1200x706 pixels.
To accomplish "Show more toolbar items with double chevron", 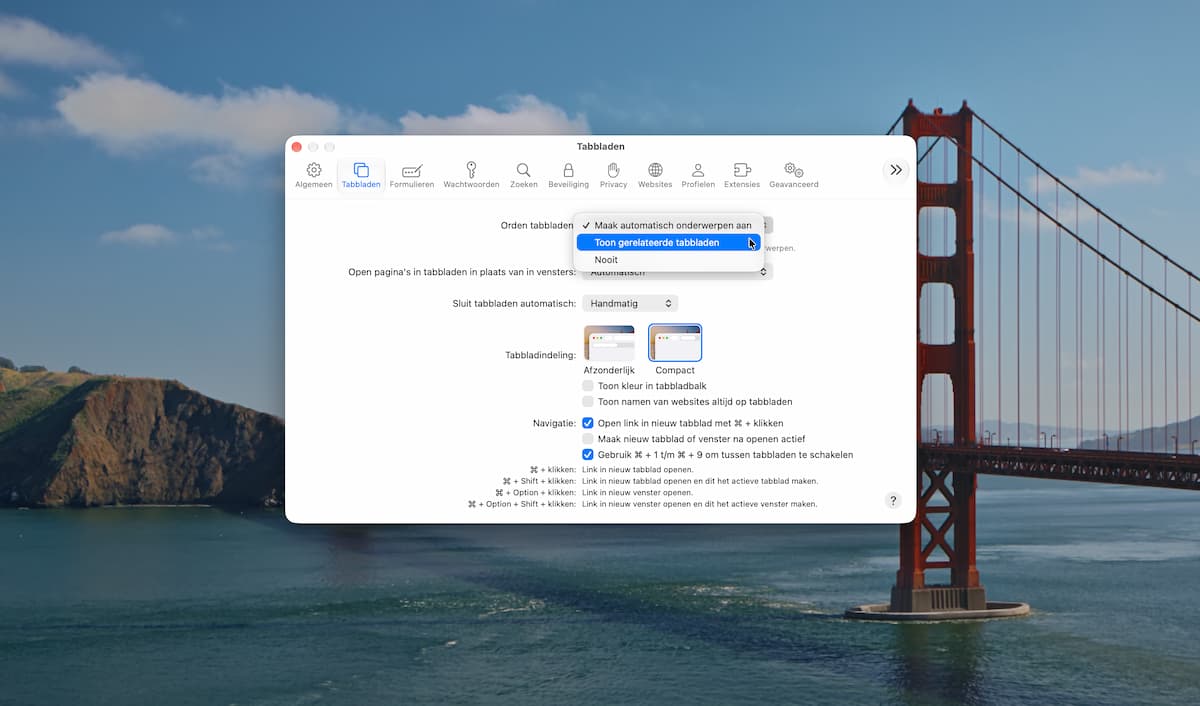I will click(x=896, y=170).
